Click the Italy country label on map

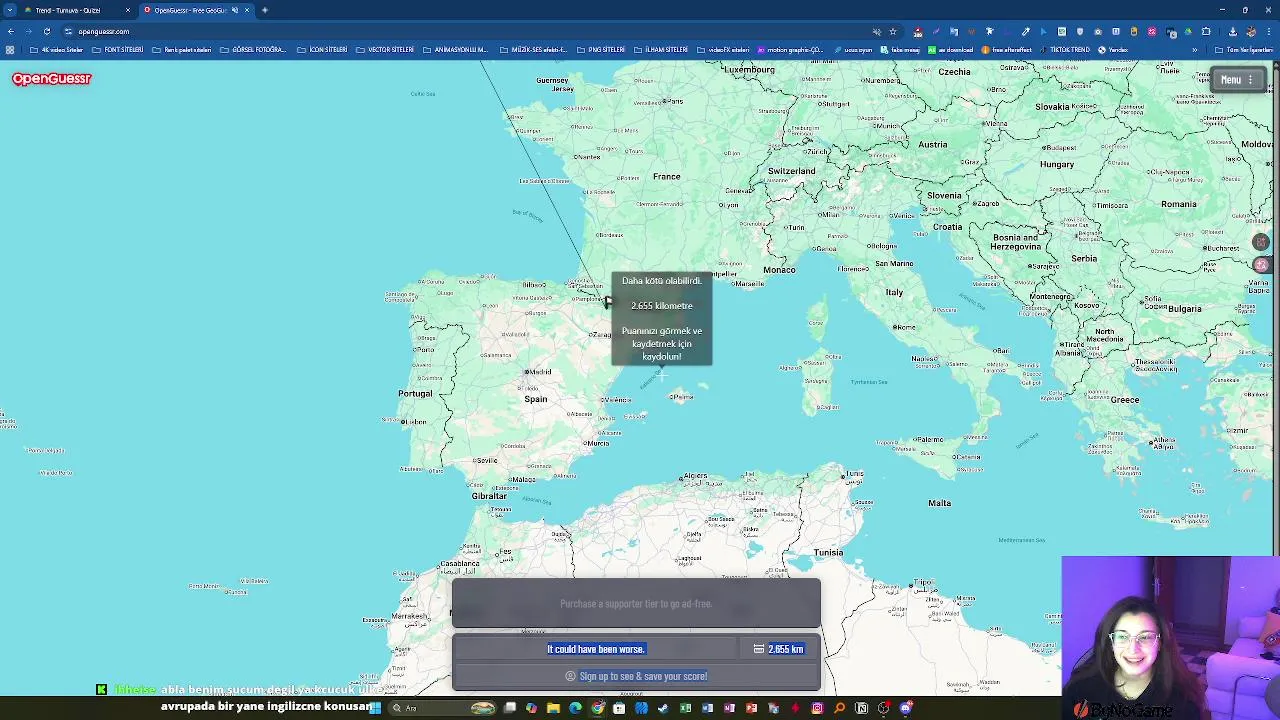pyautogui.click(x=894, y=292)
